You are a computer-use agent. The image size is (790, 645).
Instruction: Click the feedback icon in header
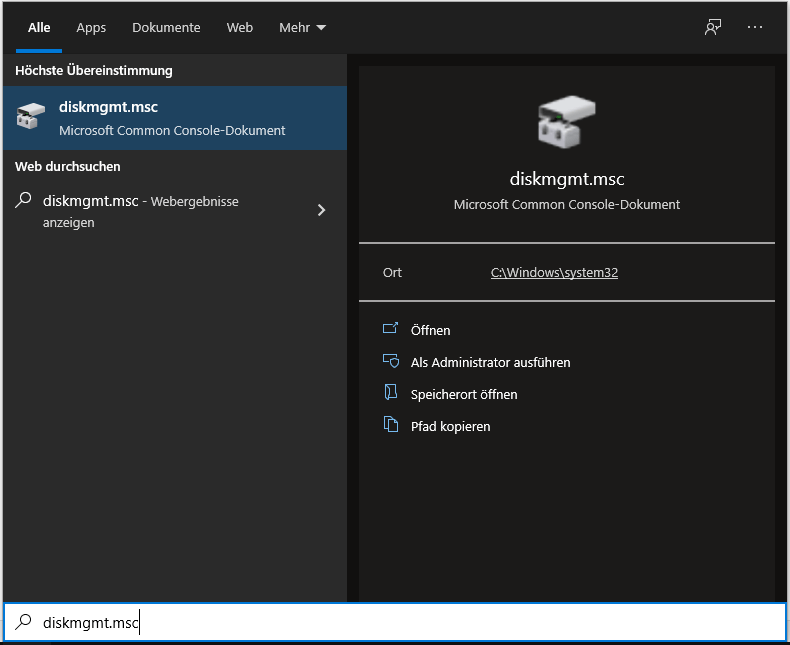713,28
